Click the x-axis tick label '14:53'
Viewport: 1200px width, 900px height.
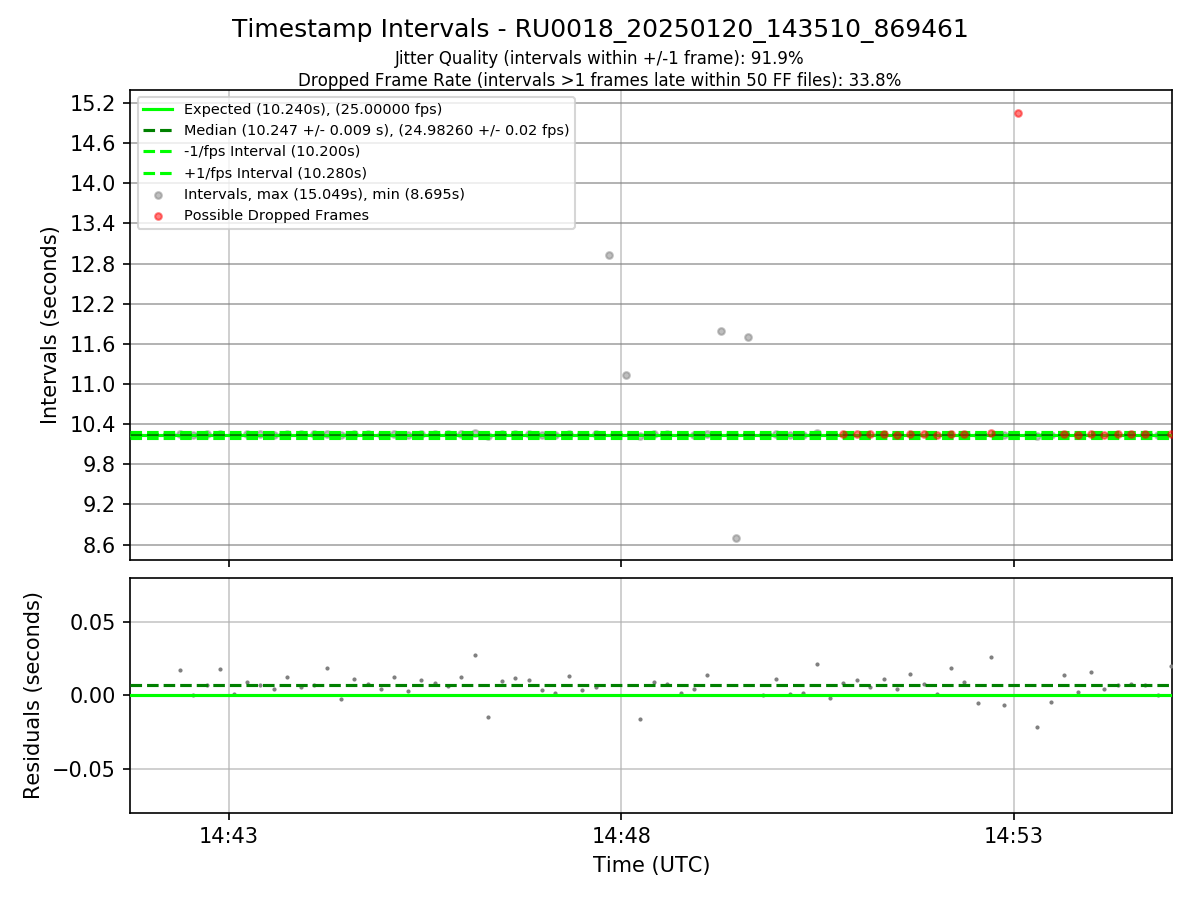pos(1014,837)
